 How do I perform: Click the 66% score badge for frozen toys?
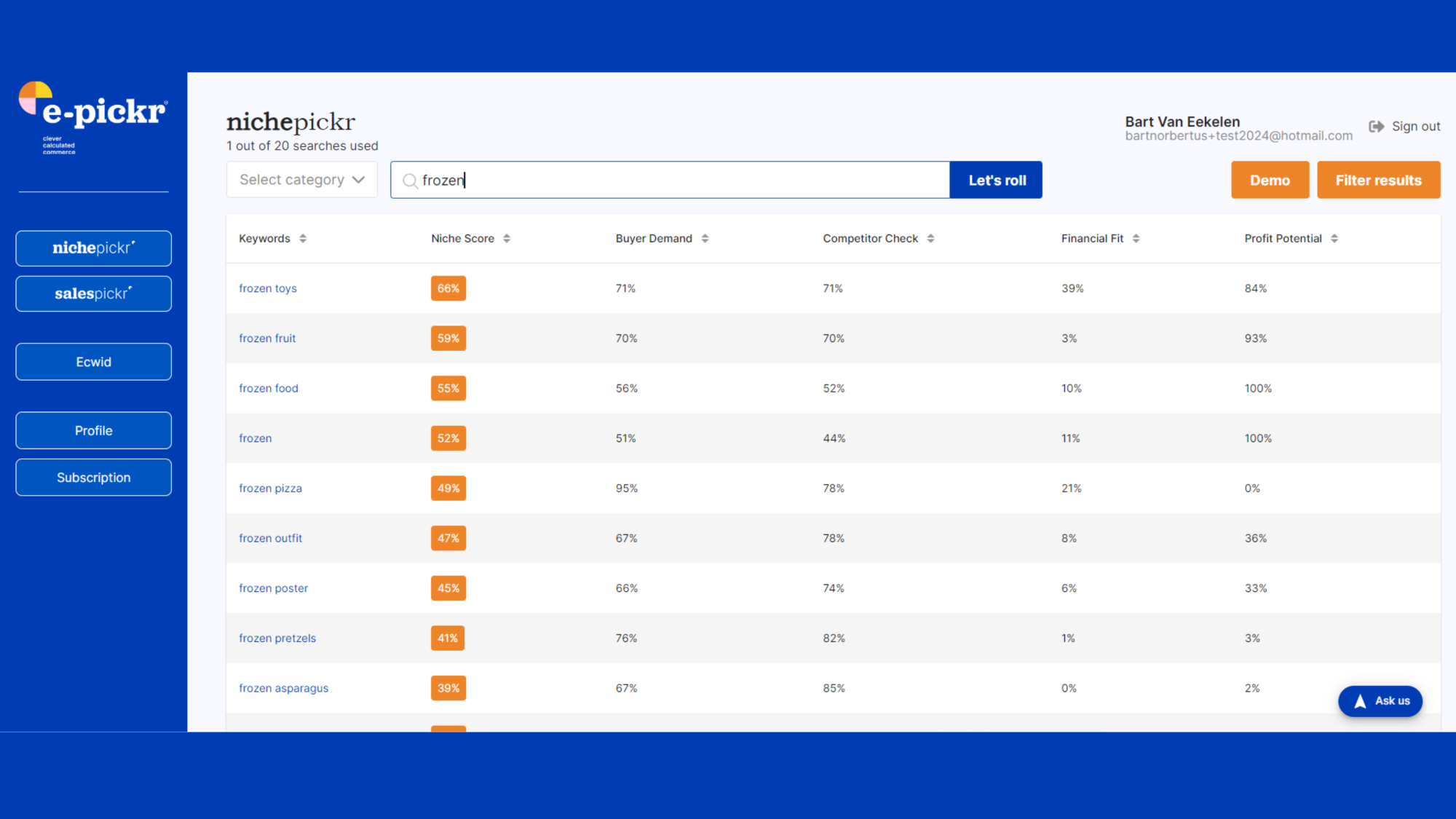tap(448, 288)
